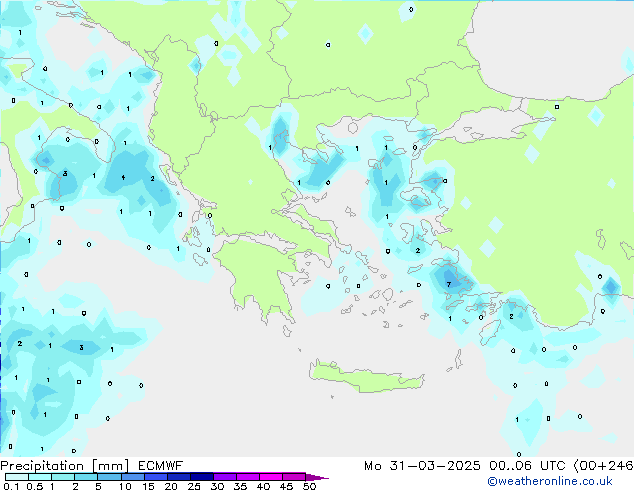The image size is (634, 490).
Task: Select the 5–10 mm legend color swatch
Action: pyautogui.click(x=109, y=477)
